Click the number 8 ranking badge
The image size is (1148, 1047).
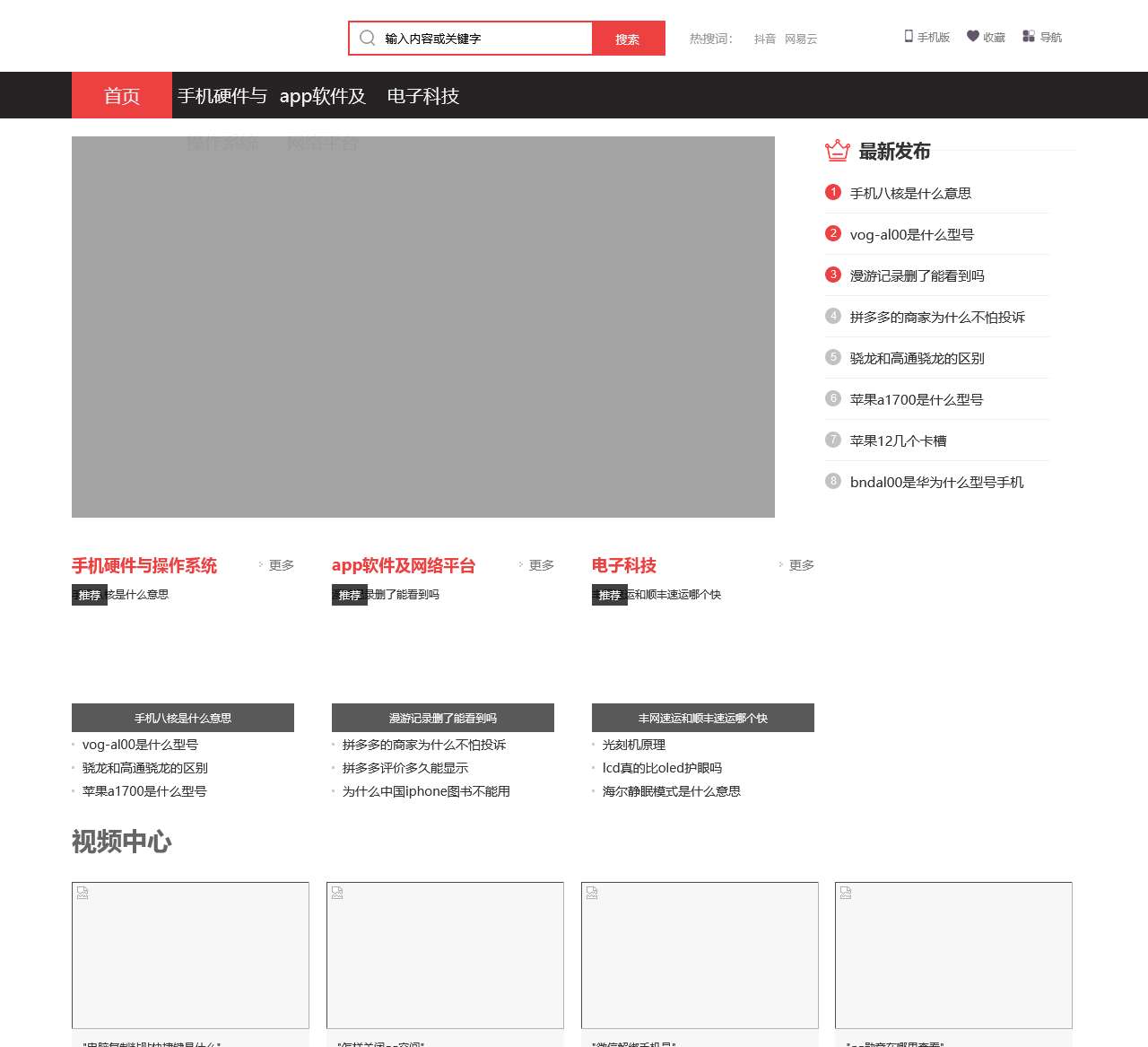833,481
